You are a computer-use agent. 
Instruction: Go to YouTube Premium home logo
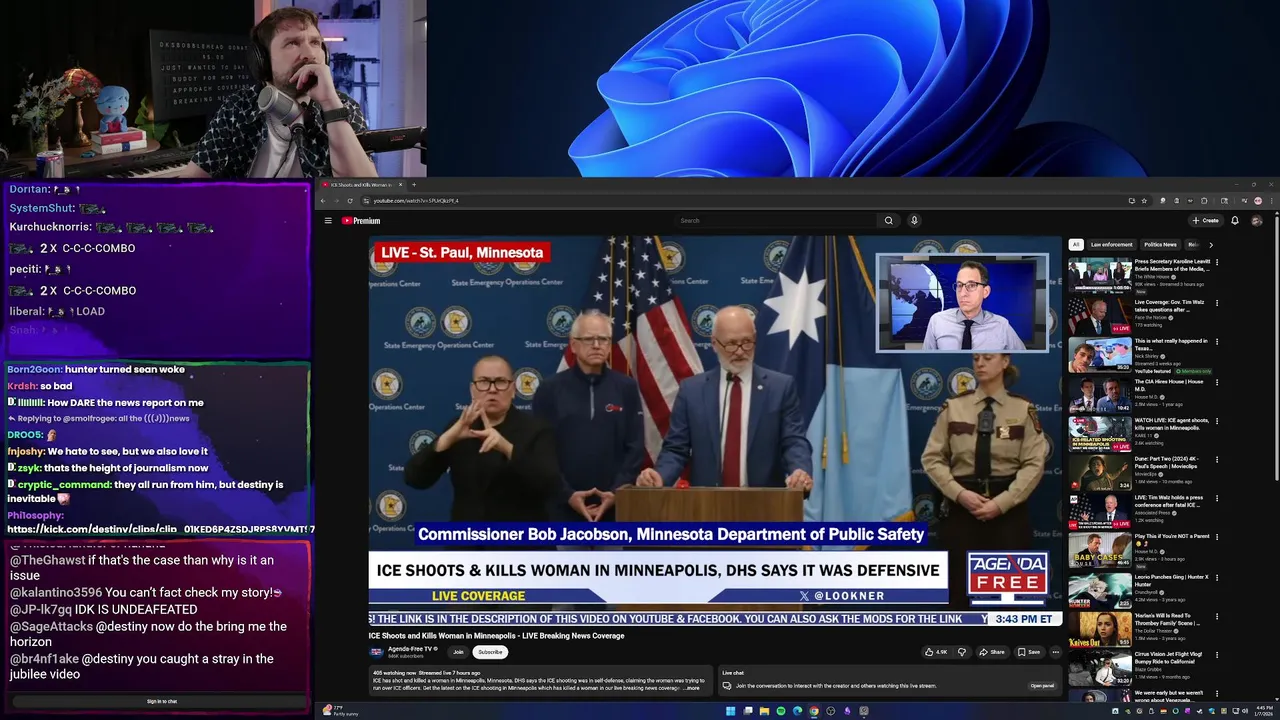click(x=361, y=221)
